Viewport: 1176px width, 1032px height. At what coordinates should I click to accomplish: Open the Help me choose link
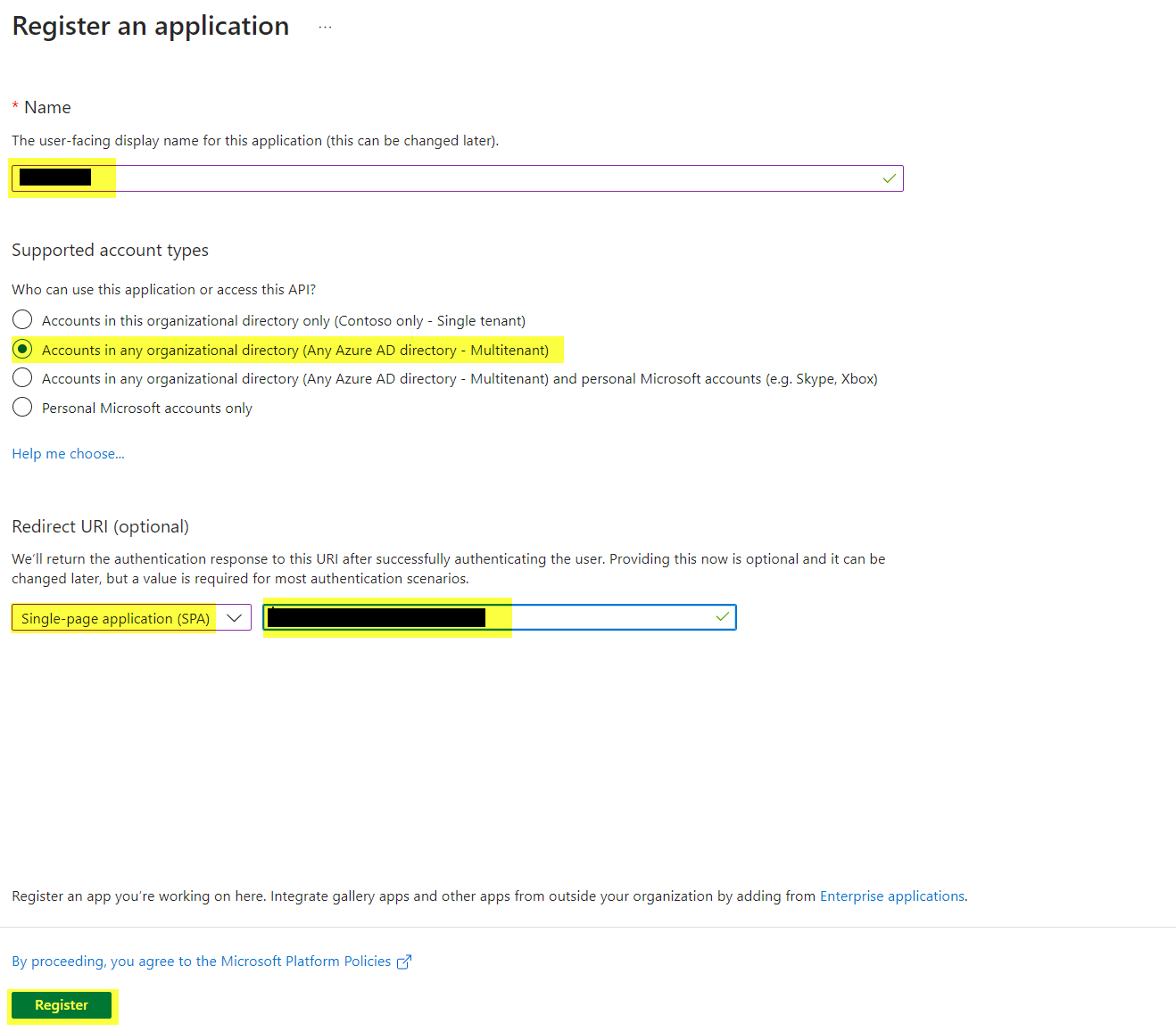(68, 453)
